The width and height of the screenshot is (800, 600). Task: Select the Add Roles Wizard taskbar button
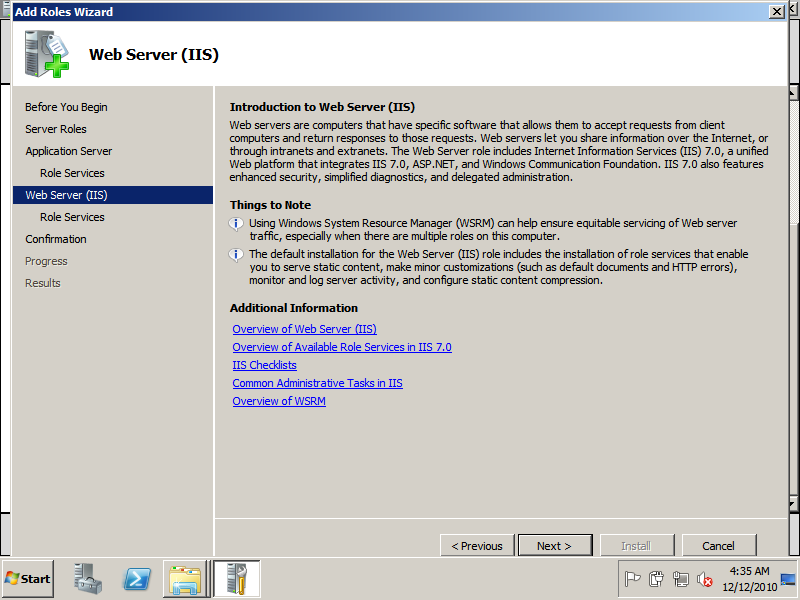click(x=237, y=579)
